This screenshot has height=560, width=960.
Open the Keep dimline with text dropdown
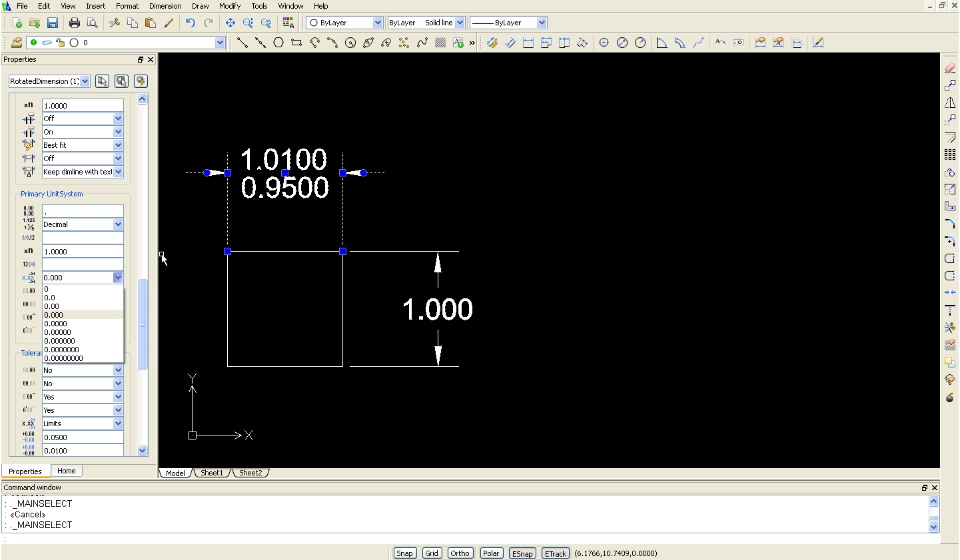tap(118, 172)
